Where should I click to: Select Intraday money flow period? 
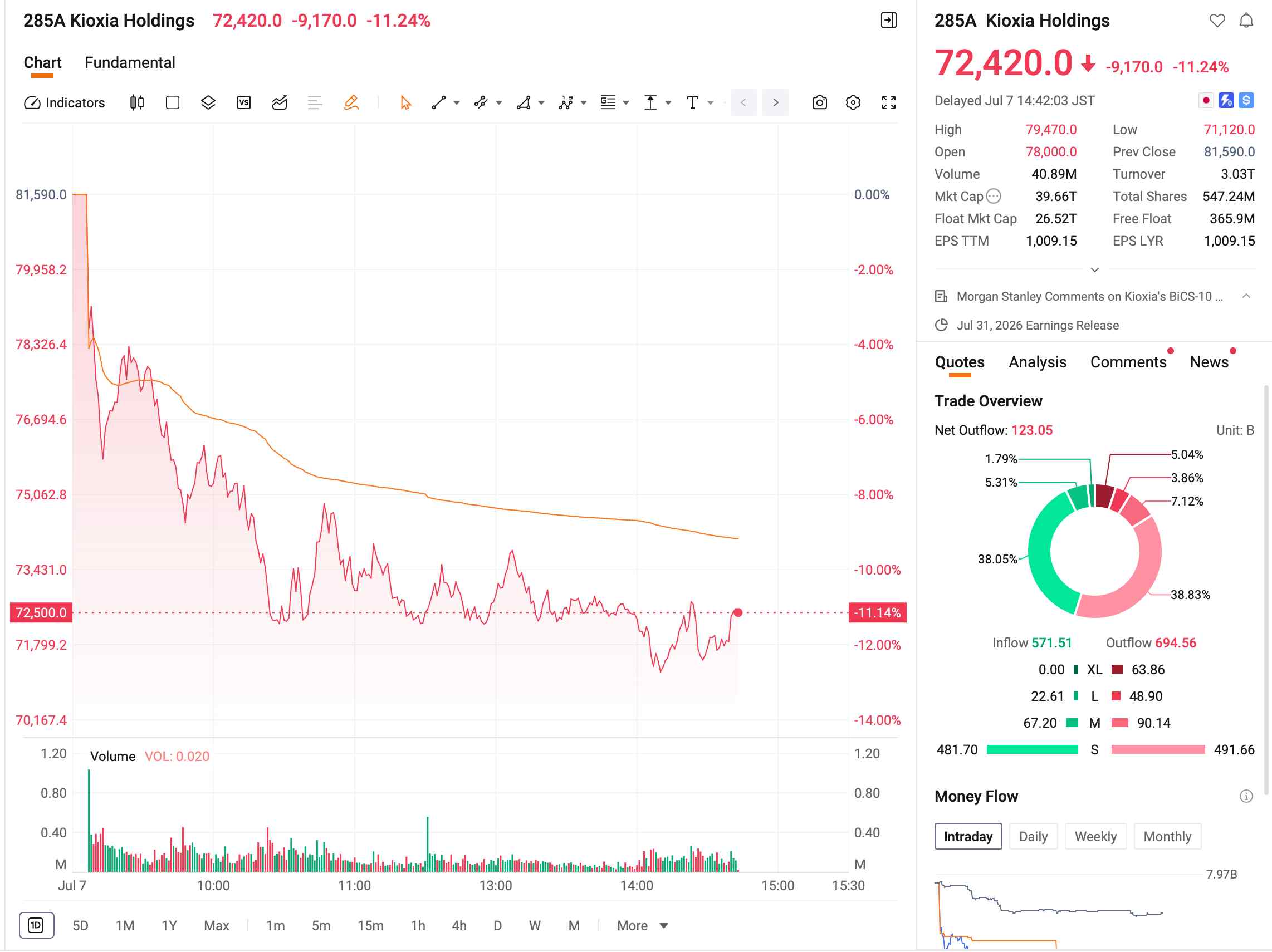point(968,836)
